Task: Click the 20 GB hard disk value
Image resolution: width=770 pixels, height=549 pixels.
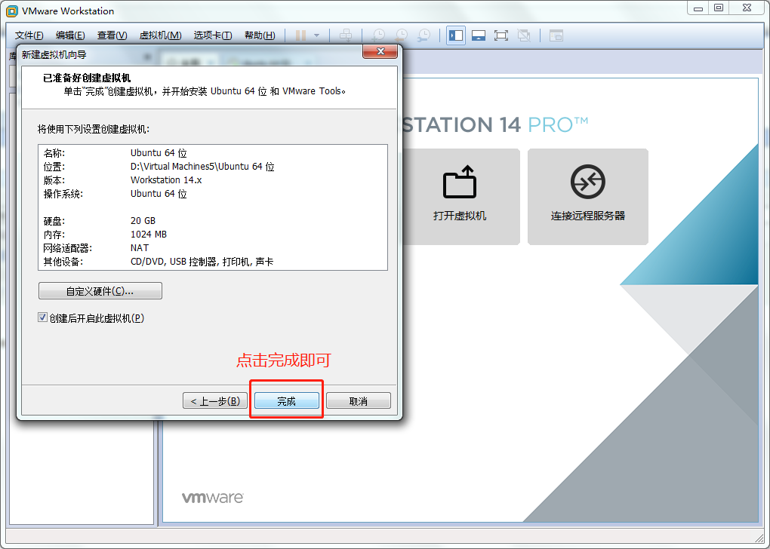Action: coord(143,220)
